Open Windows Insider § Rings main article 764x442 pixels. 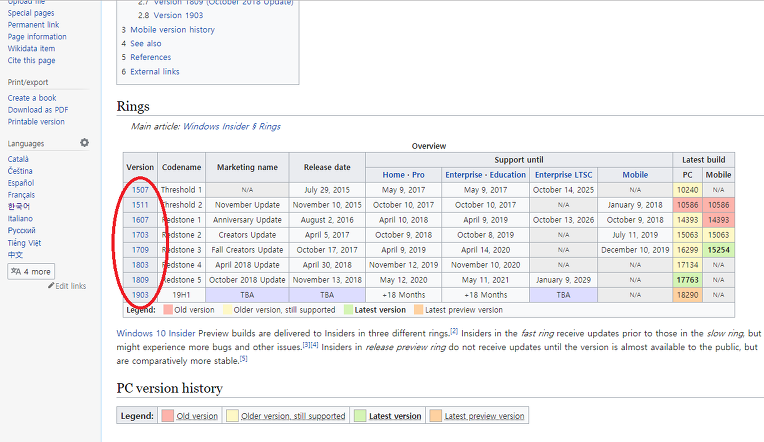[x=231, y=127]
